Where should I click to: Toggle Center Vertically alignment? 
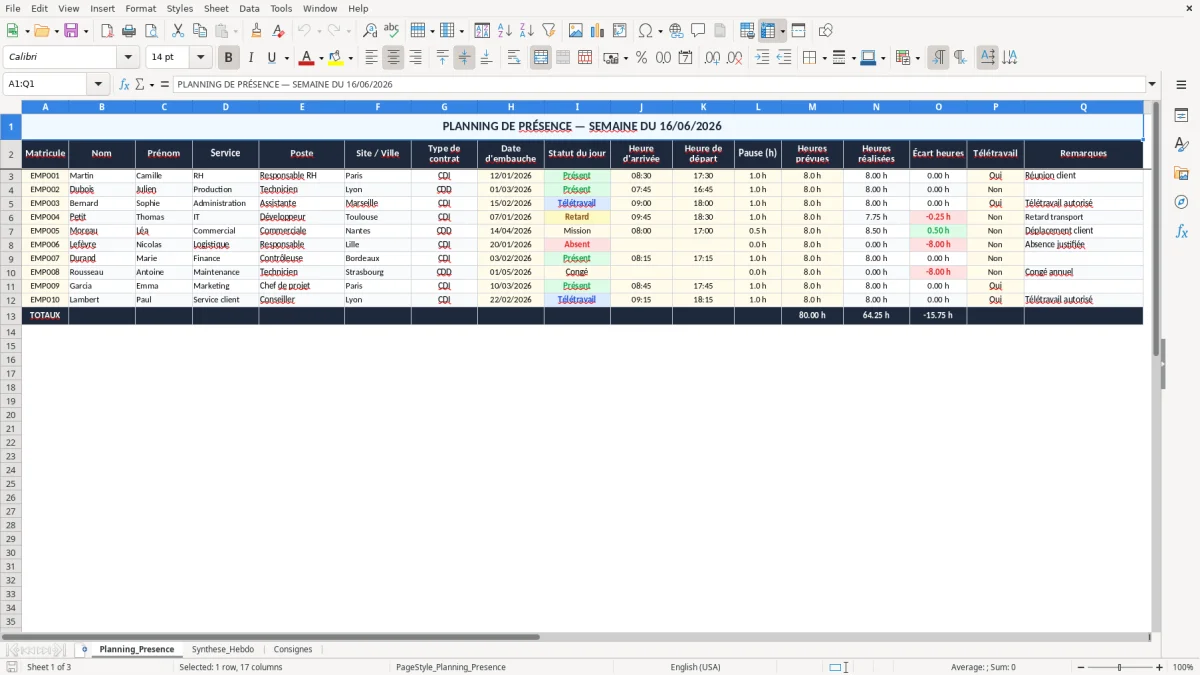pos(464,58)
